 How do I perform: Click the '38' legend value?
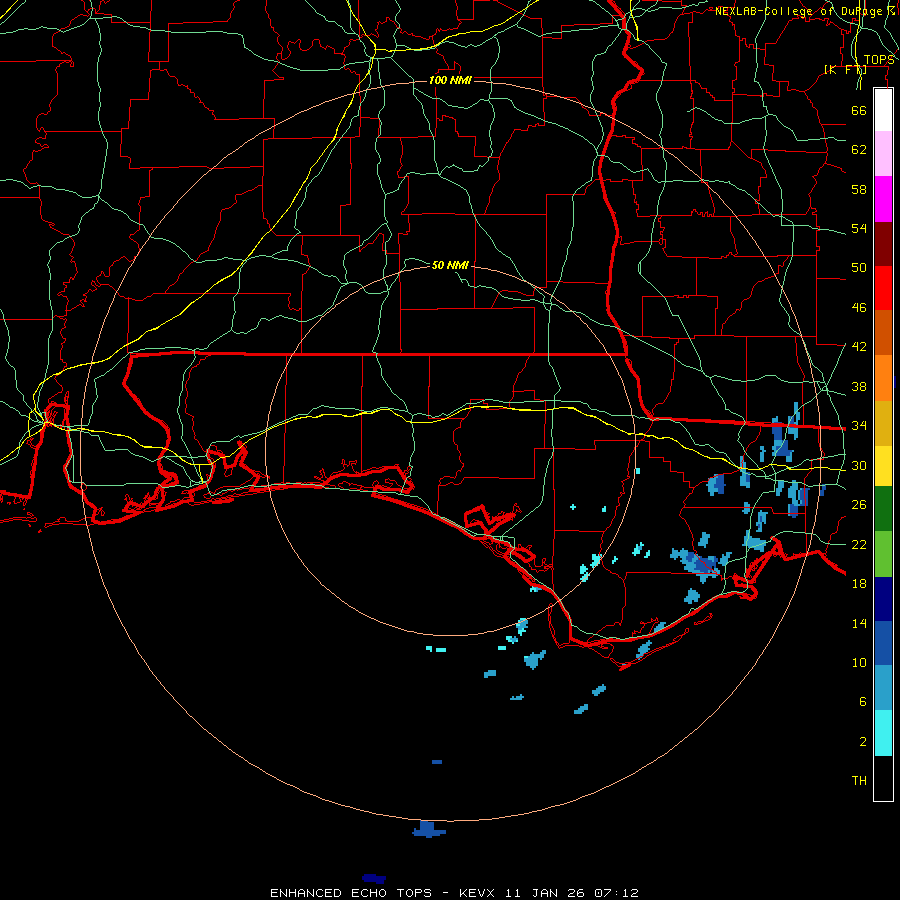click(859, 386)
